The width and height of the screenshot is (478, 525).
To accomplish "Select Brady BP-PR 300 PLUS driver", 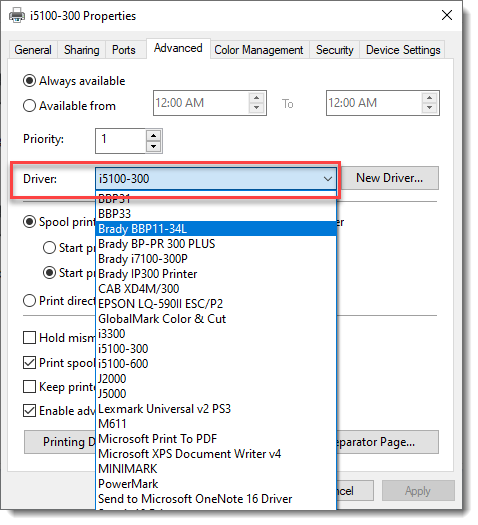I will pos(216,244).
